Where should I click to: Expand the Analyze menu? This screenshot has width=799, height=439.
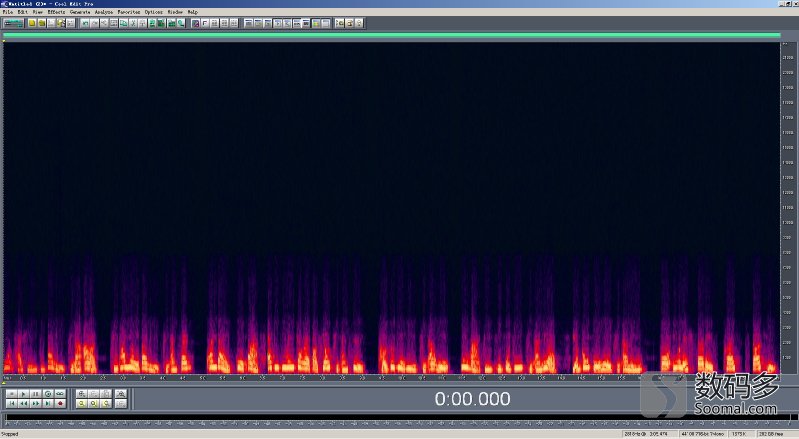point(104,12)
